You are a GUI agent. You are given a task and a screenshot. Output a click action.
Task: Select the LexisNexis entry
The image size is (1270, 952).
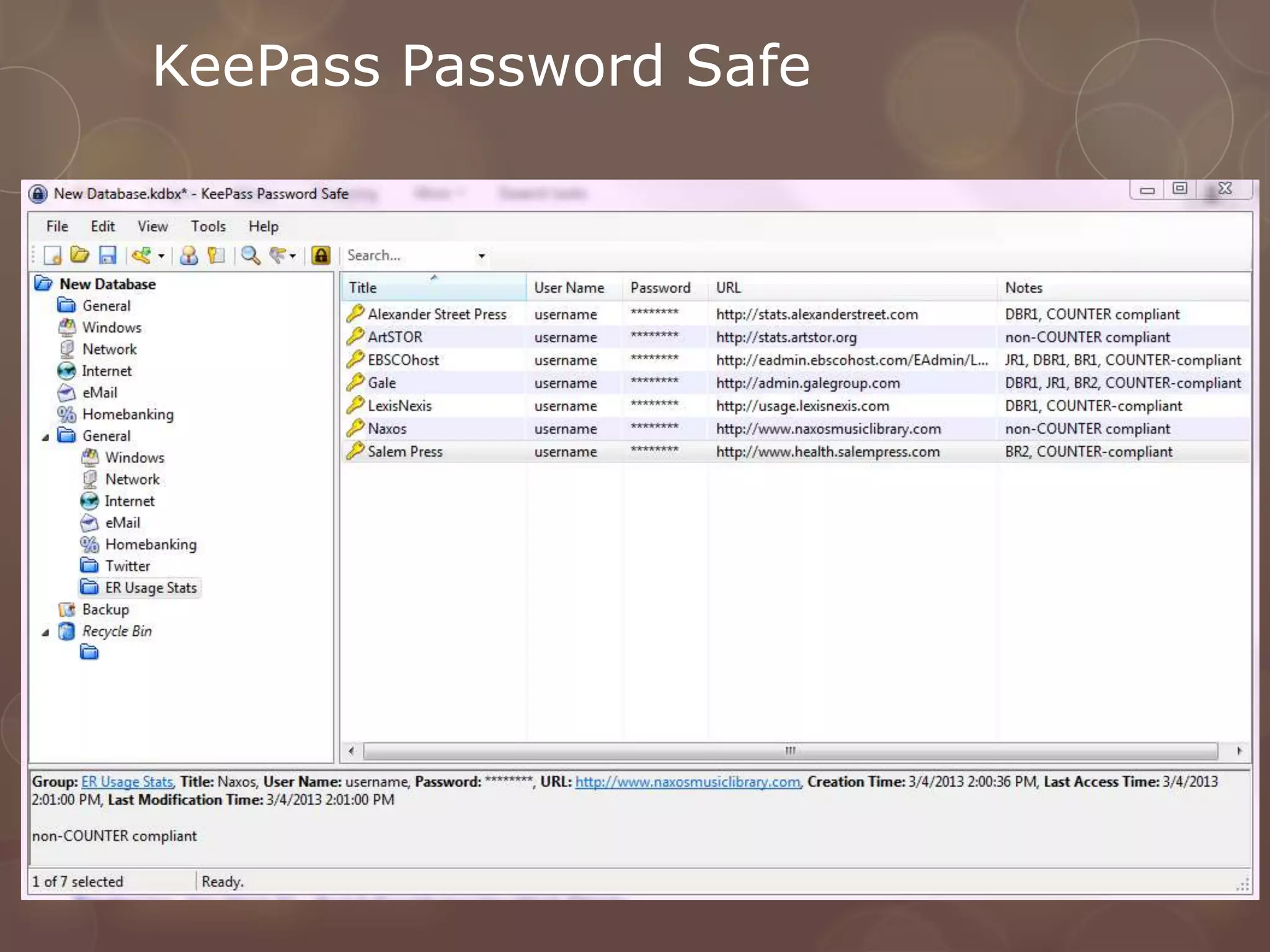pyautogui.click(x=796, y=406)
